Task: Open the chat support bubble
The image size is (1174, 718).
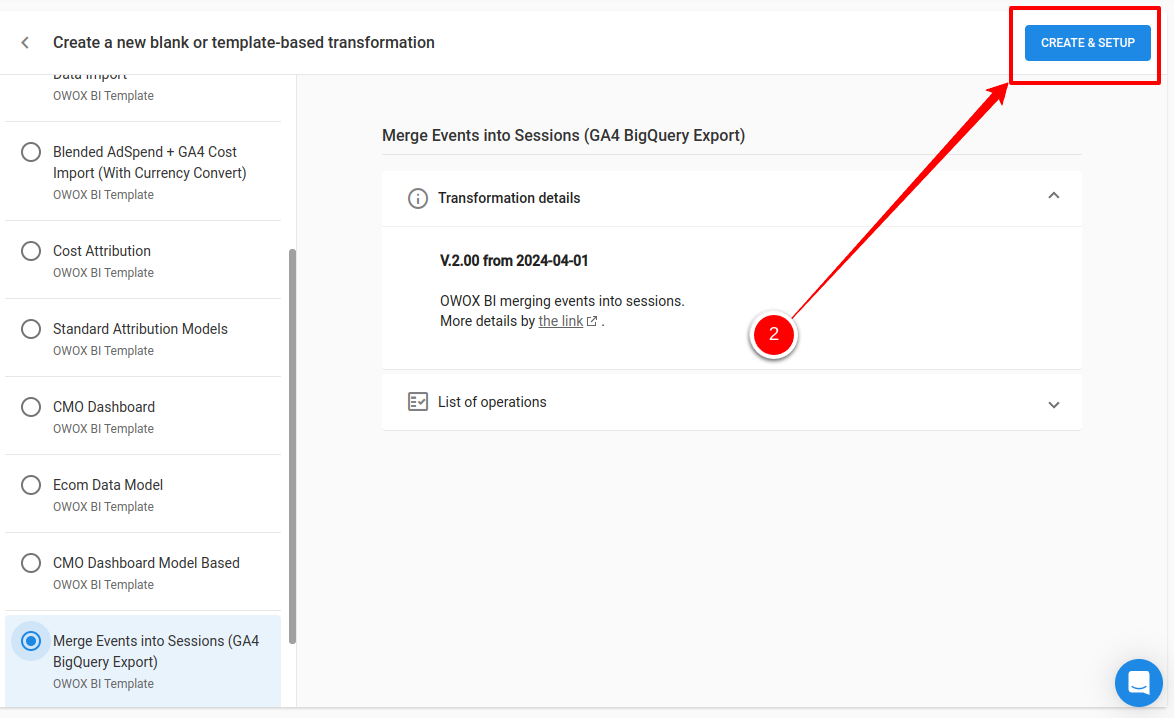Action: (x=1138, y=683)
